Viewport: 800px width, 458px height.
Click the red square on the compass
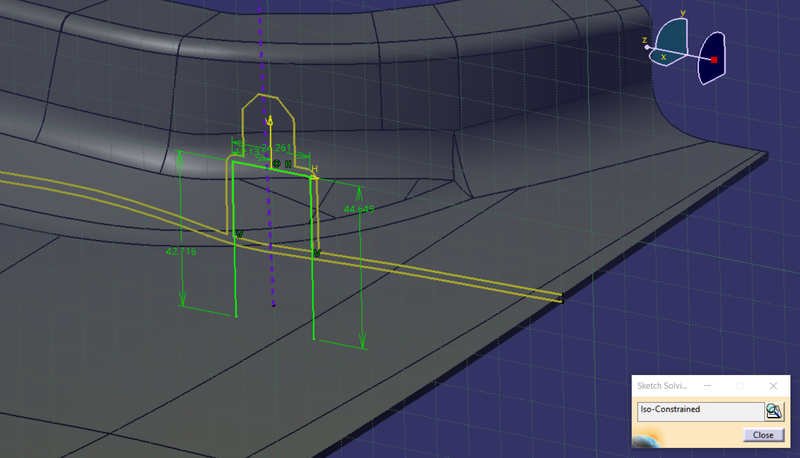tap(715, 61)
